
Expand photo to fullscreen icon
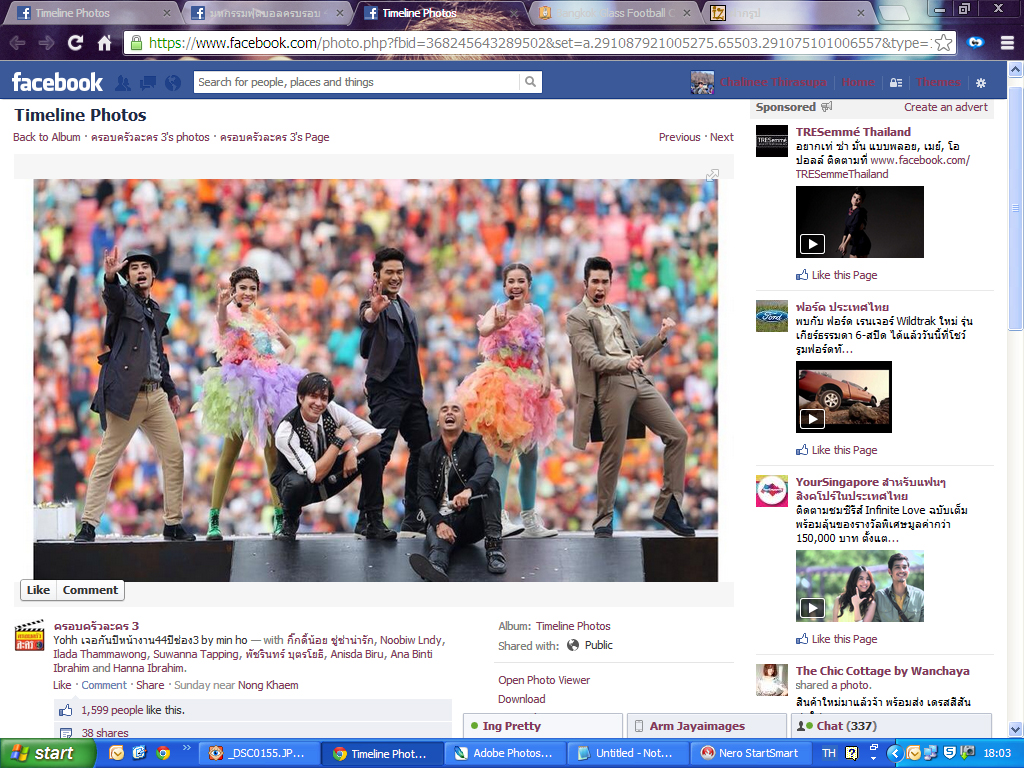pos(712,174)
